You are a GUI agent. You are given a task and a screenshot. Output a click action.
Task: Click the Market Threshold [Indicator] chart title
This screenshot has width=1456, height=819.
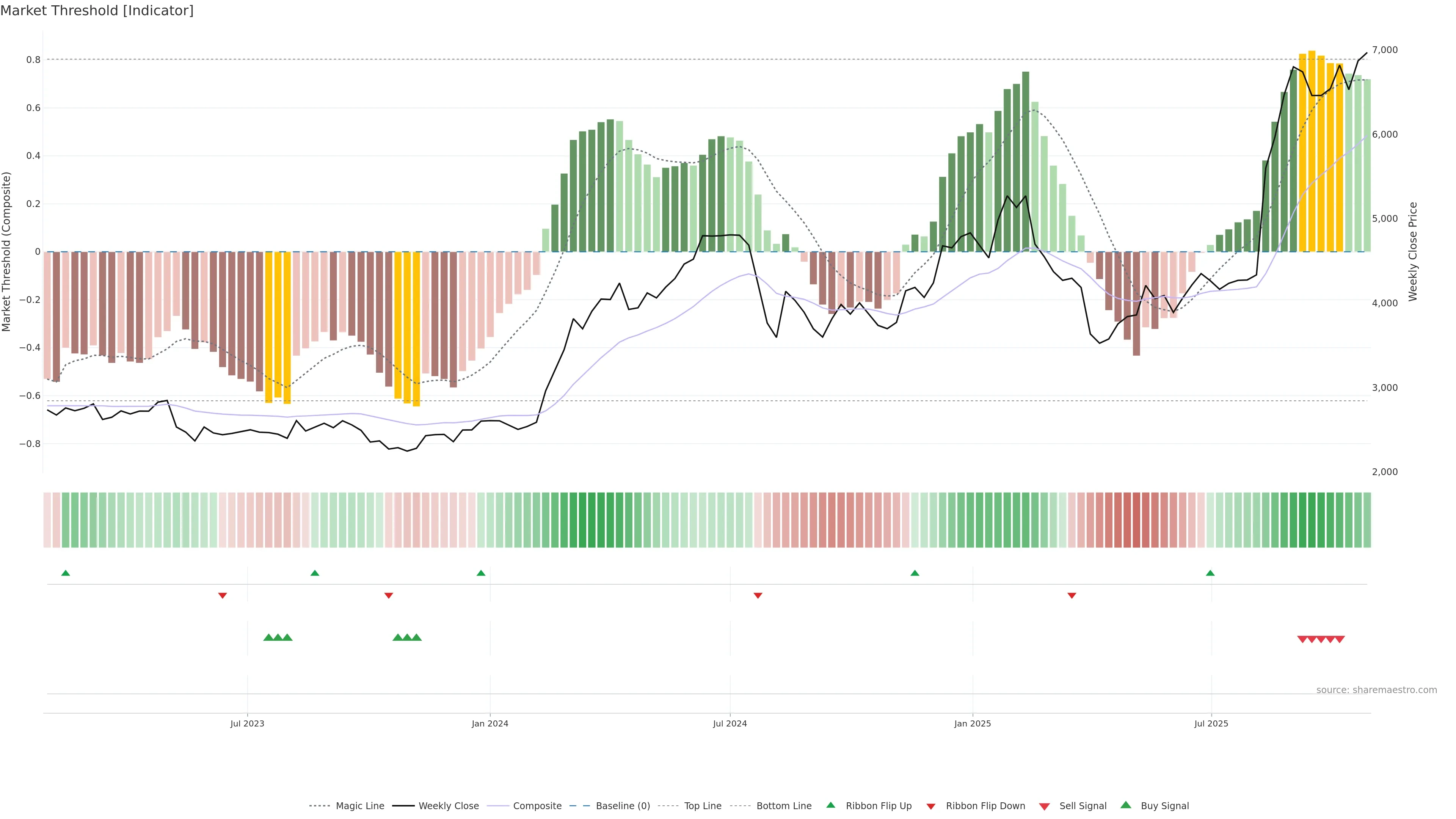coord(97,11)
